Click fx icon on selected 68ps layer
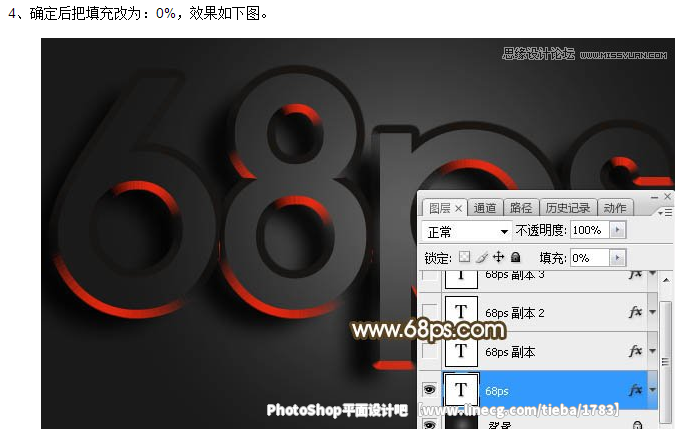This screenshot has width=675, height=429. tap(635, 390)
